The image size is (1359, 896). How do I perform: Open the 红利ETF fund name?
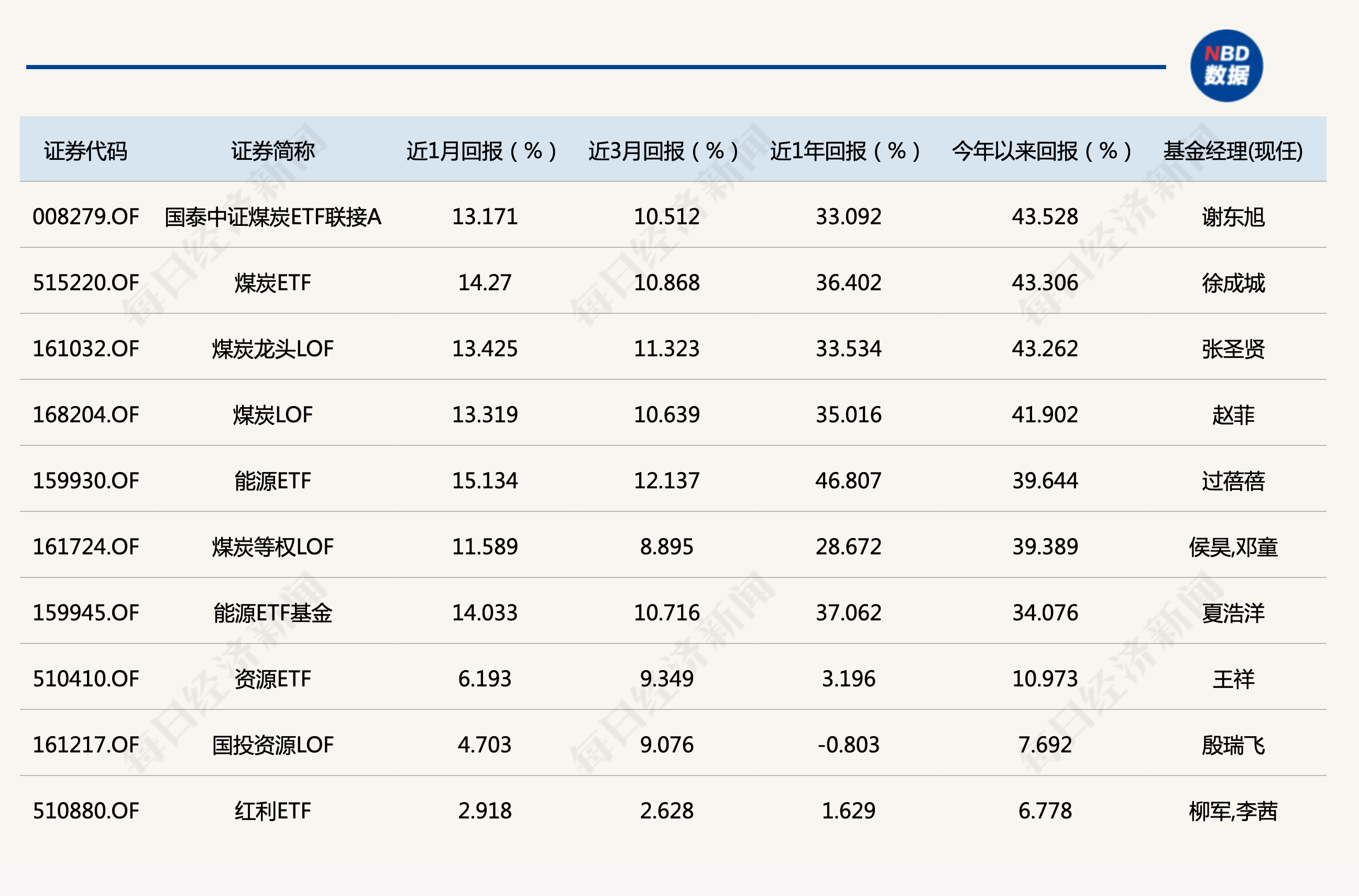coord(272,811)
